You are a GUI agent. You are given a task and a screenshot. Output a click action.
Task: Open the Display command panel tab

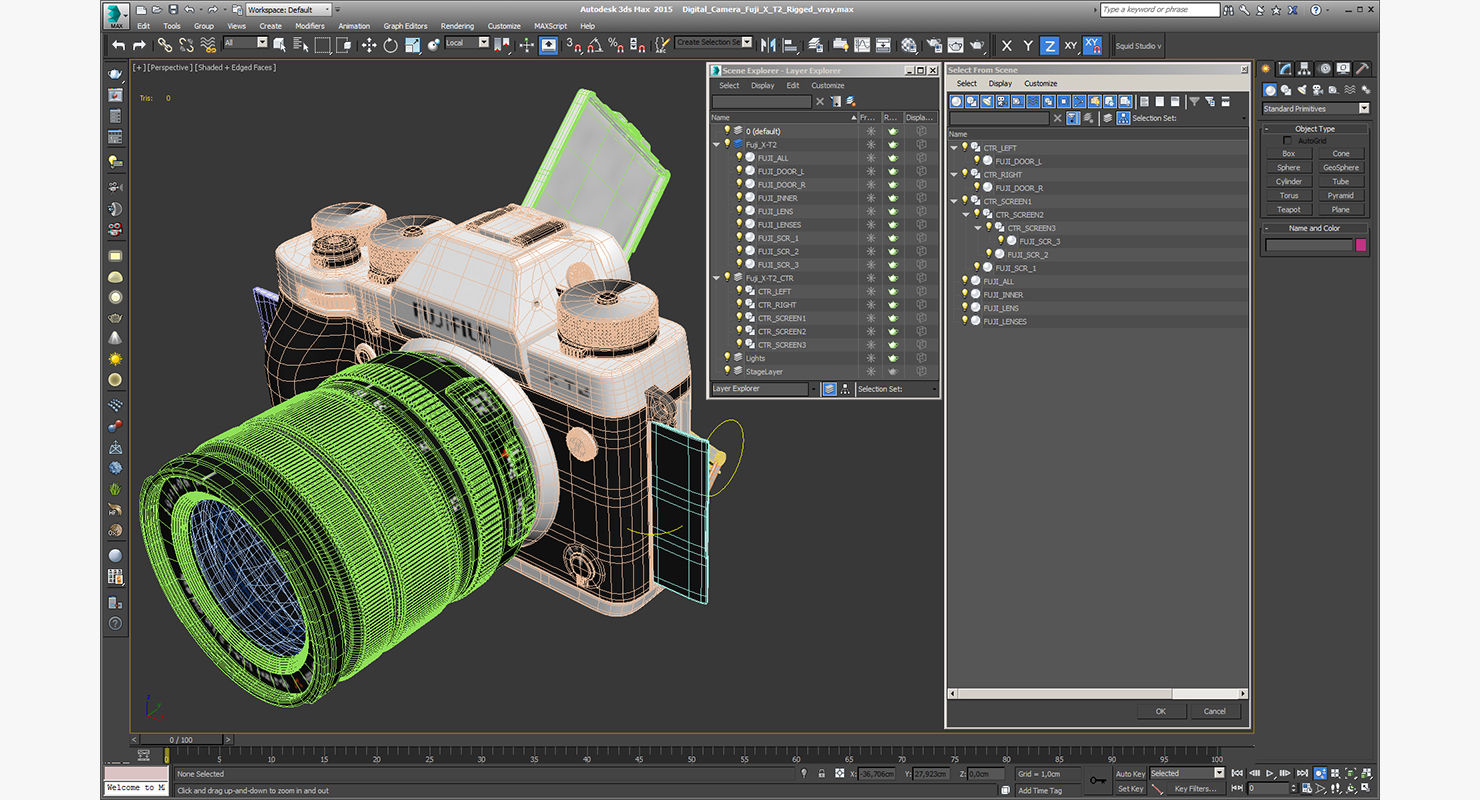click(x=1343, y=68)
